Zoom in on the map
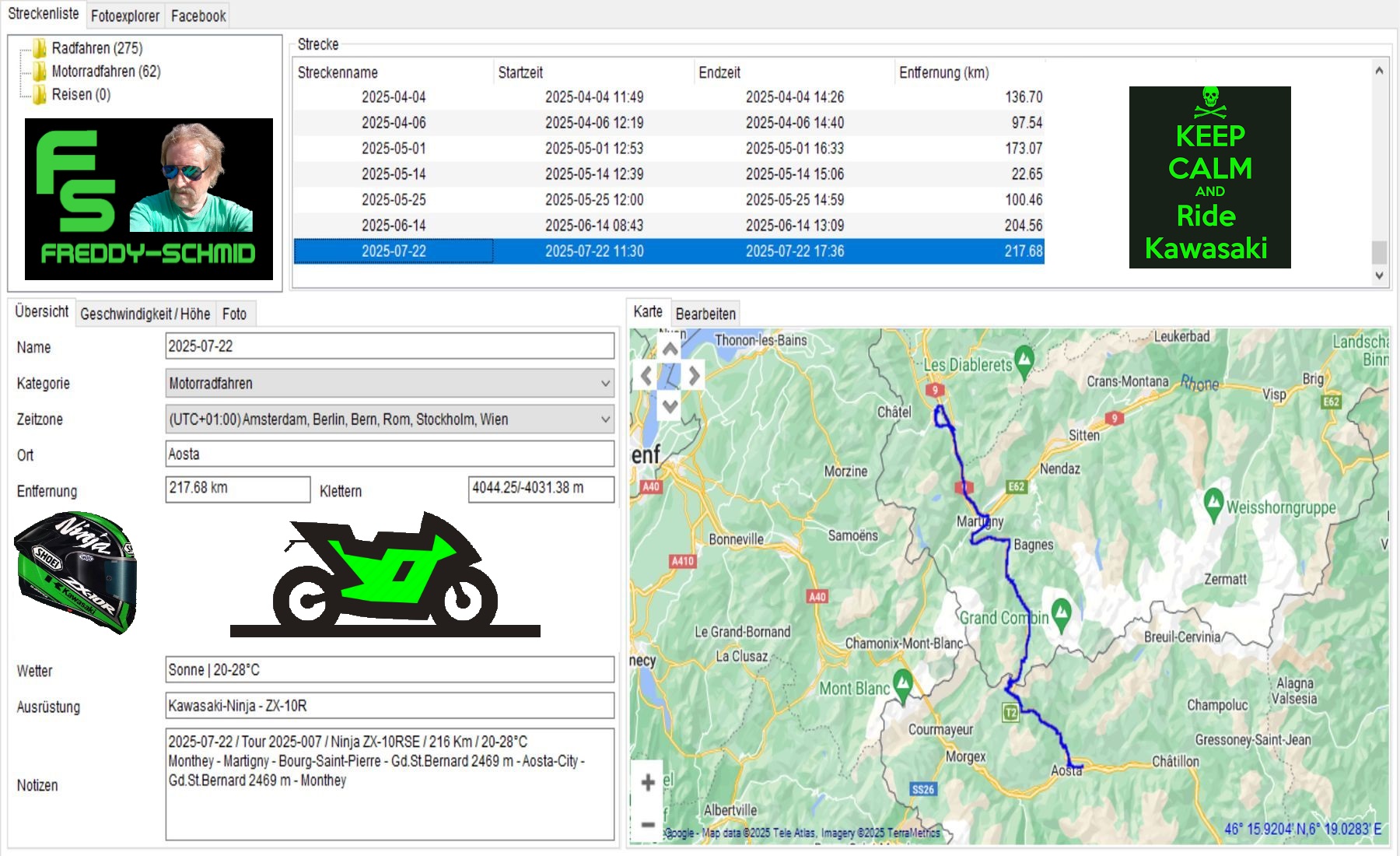 (647, 782)
